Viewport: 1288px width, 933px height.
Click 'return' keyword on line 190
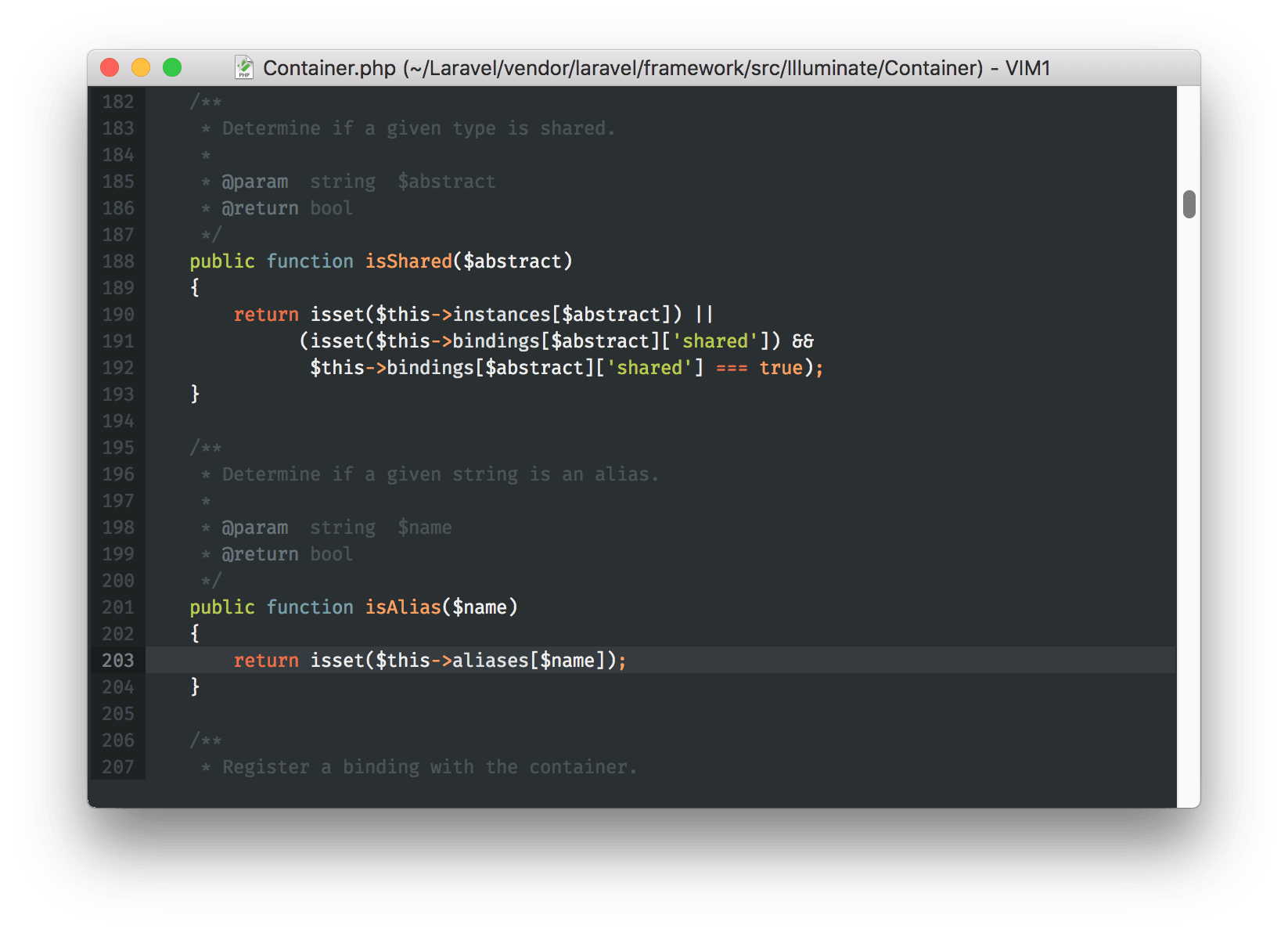pos(266,315)
